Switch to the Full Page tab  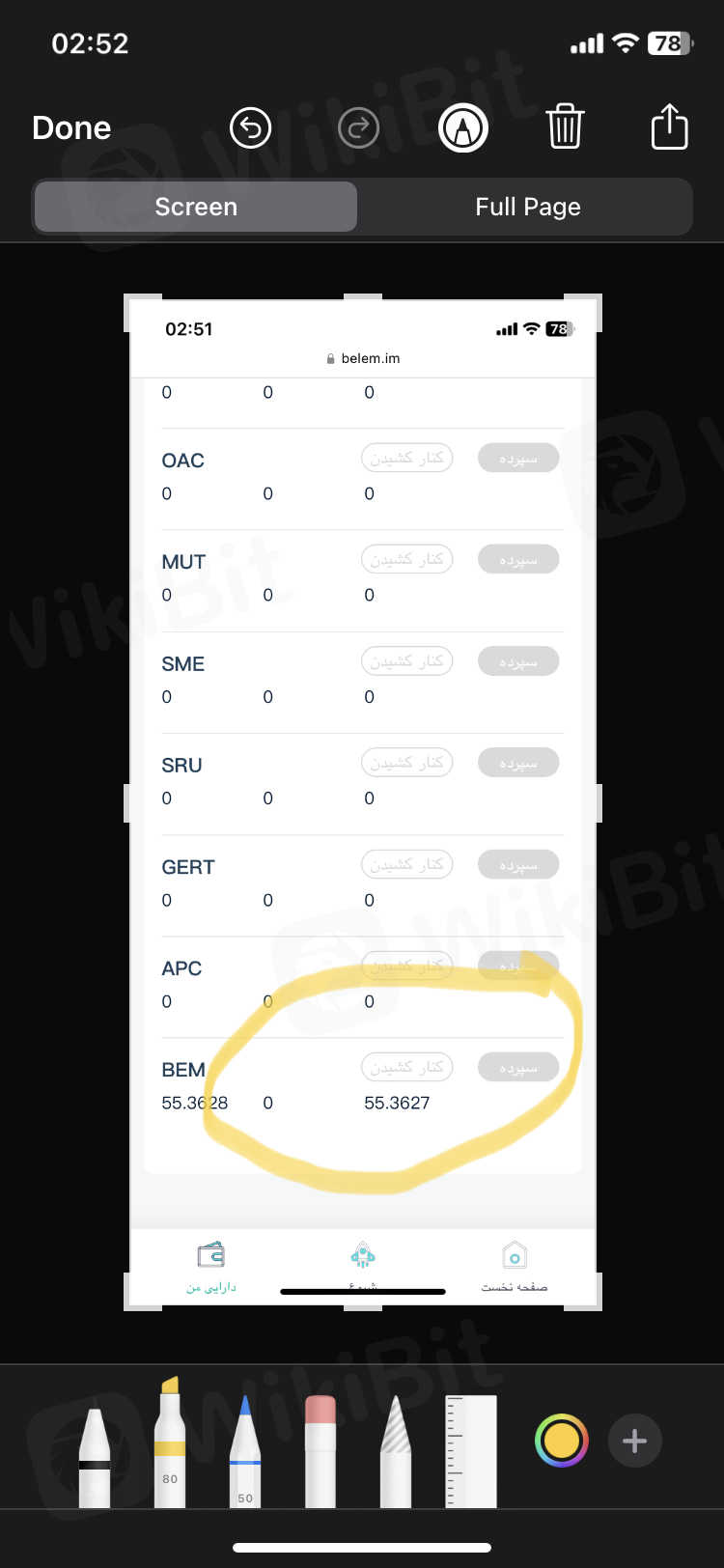click(x=527, y=207)
